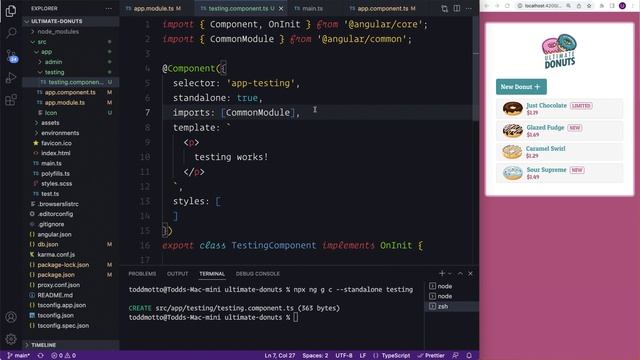Reload the browser page
640x360 pixels.
[507, 6]
